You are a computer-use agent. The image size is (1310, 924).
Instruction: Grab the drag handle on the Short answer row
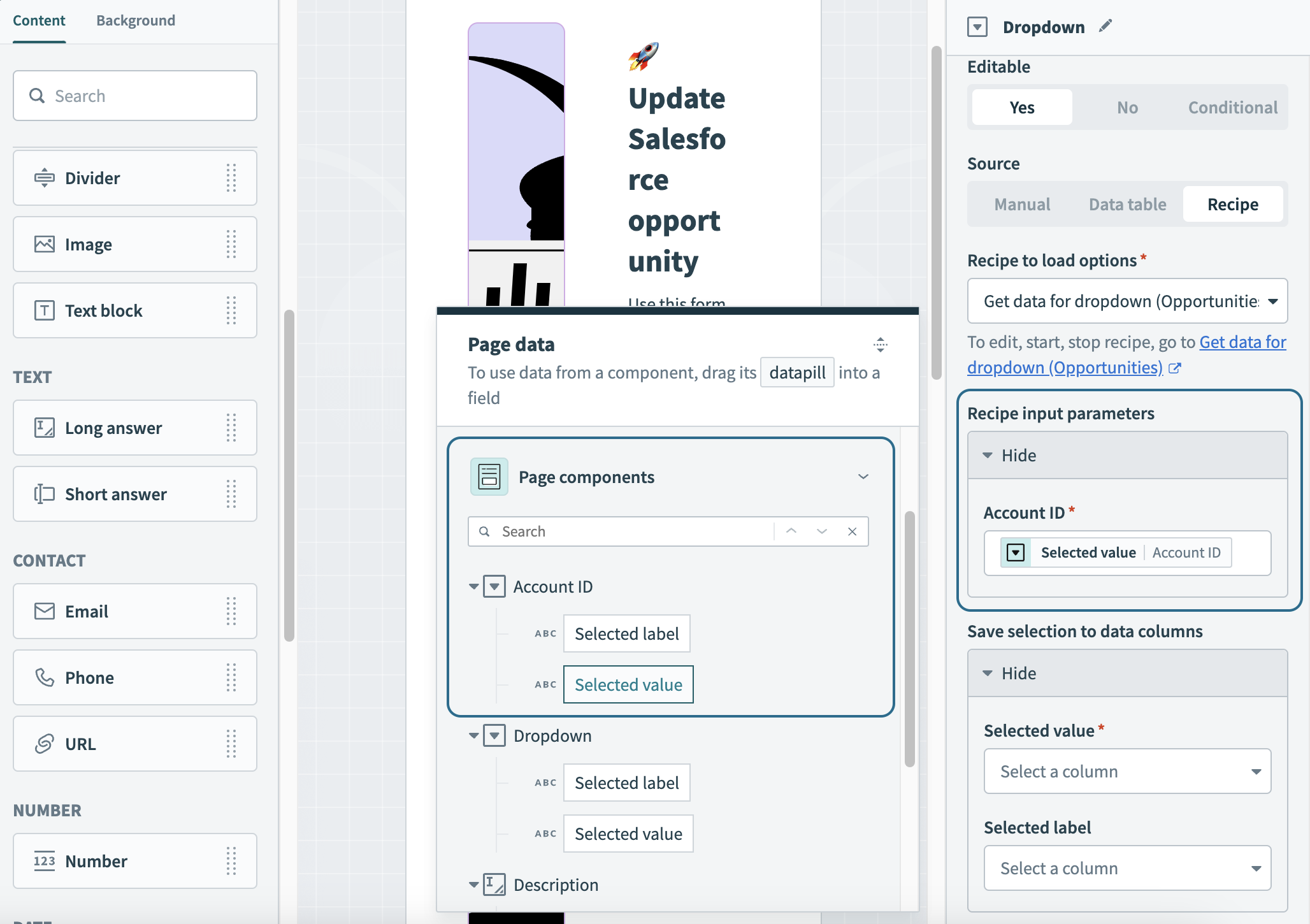click(x=231, y=494)
